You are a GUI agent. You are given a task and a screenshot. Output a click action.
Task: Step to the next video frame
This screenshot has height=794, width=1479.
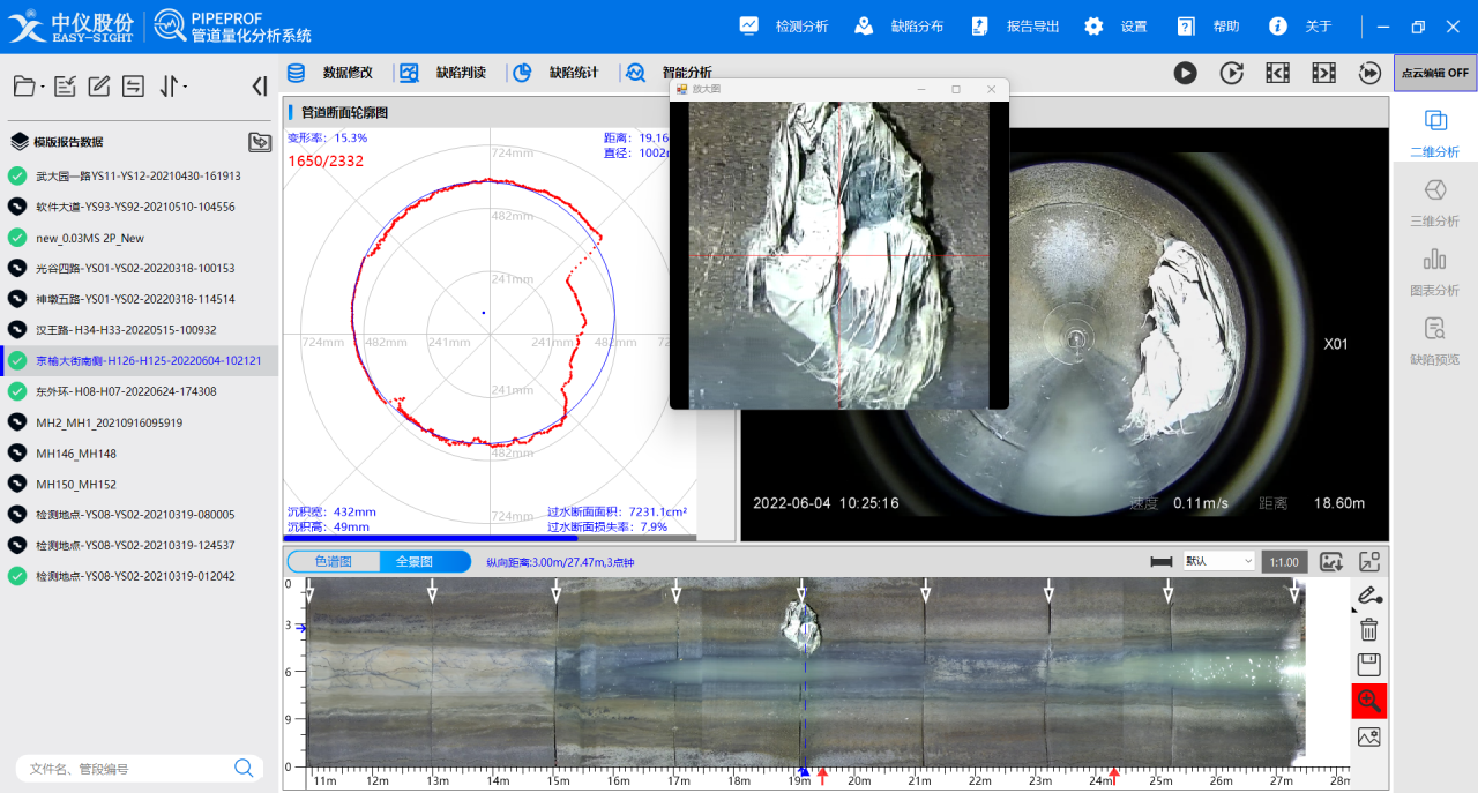coord(1324,73)
